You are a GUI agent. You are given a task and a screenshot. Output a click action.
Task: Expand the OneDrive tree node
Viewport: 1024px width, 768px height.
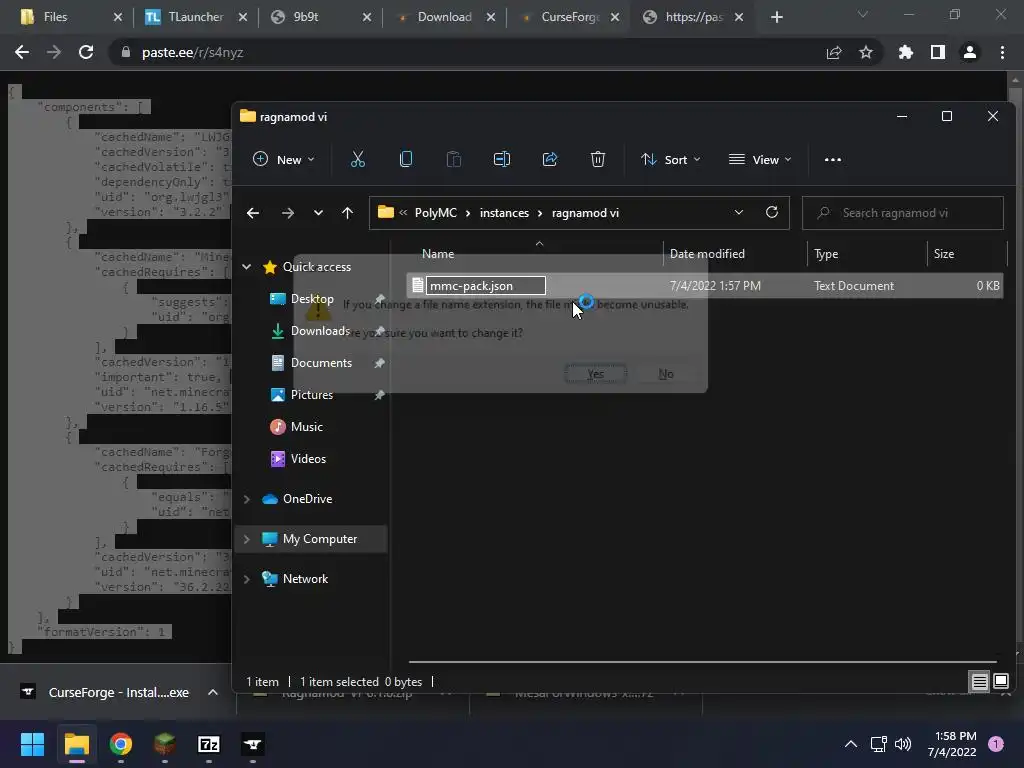pyautogui.click(x=247, y=499)
